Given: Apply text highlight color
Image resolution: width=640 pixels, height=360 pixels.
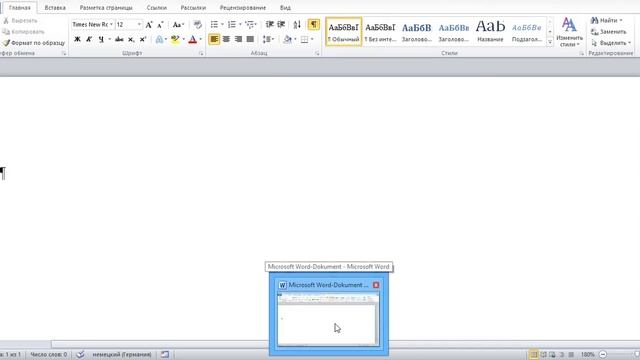Looking at the screenshot, I should pos(175,39).
